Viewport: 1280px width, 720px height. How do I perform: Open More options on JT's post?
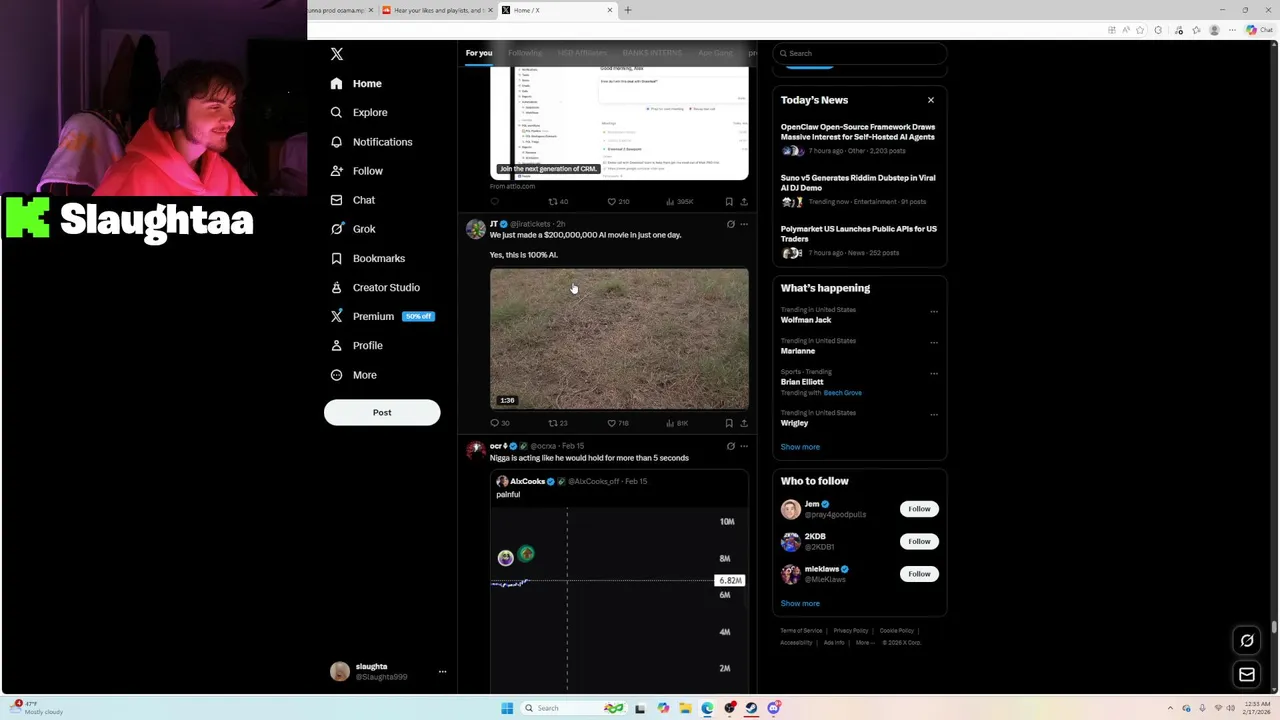point(744,224)
